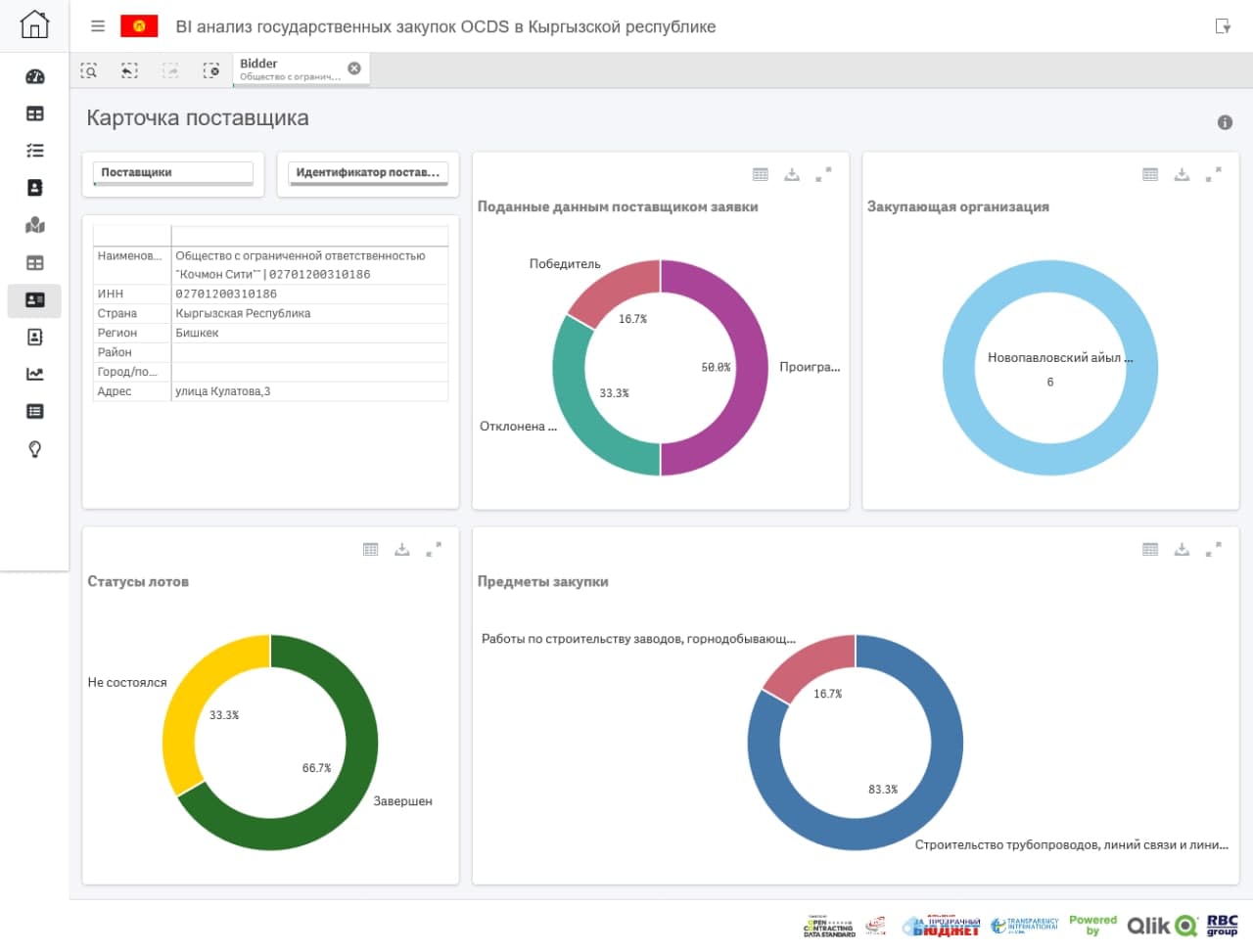Image resolution: width=1253 pixels, height=952 pixels.
Task: Clear all selections in the toolbar
Action: click(x=211, y=69)
